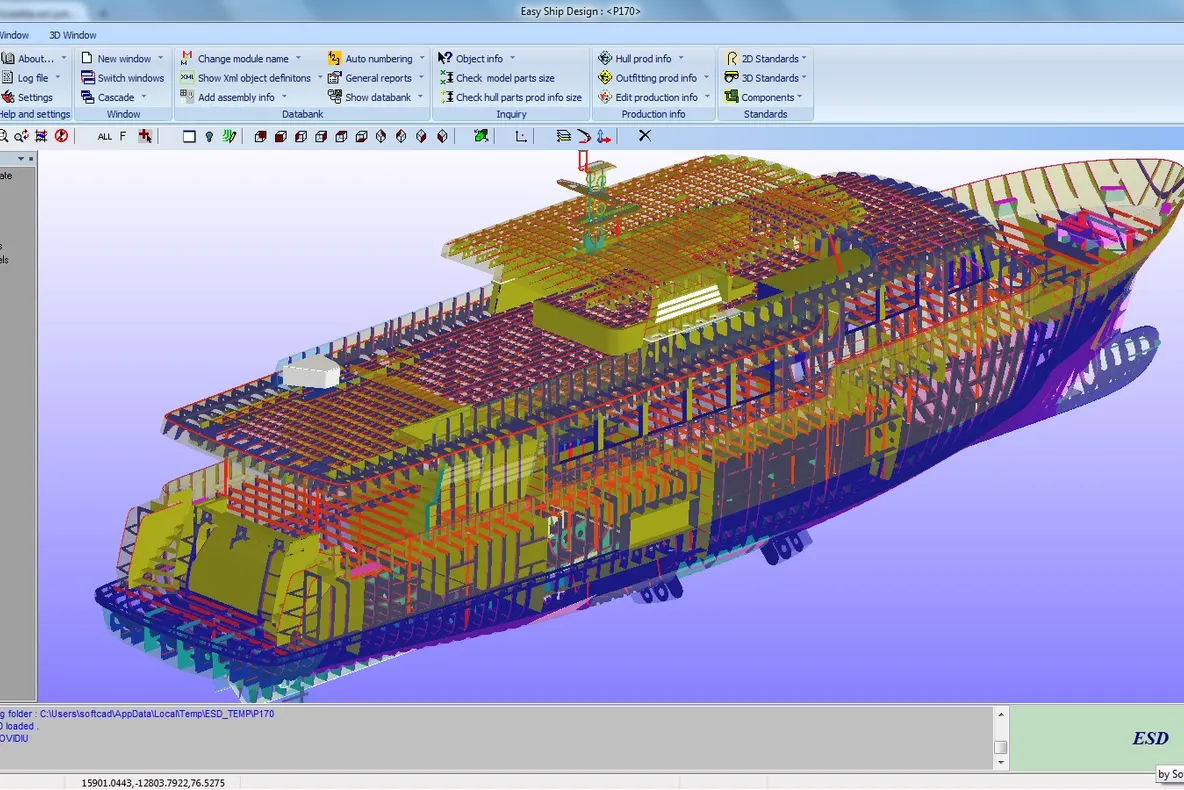Click the red prohibition circle toolbar icon
The image size is (1184, 790).
pos(61,136)
